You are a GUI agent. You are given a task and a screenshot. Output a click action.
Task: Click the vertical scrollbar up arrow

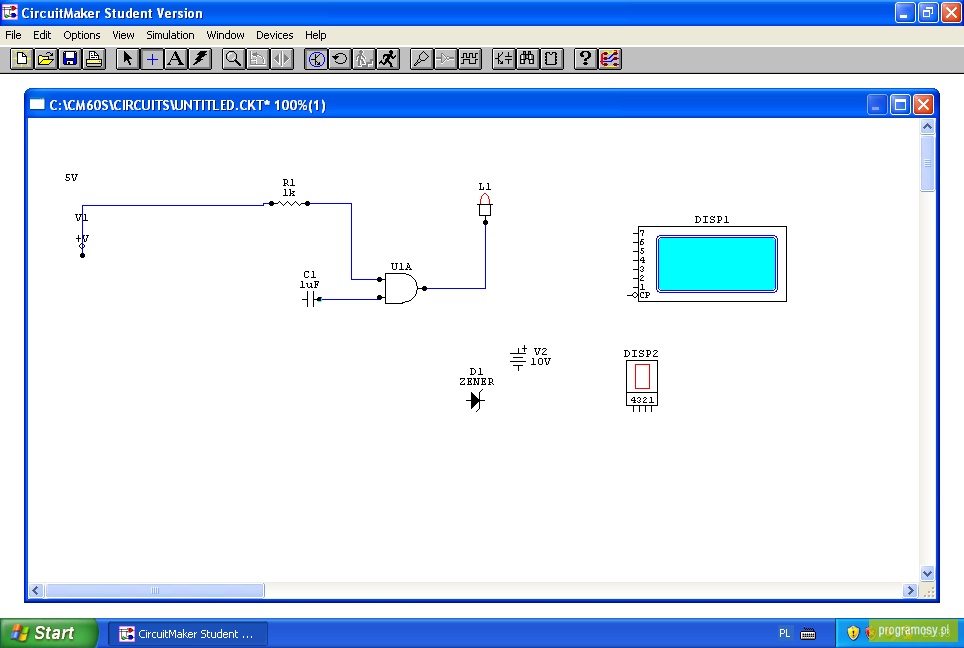point(927,127)
